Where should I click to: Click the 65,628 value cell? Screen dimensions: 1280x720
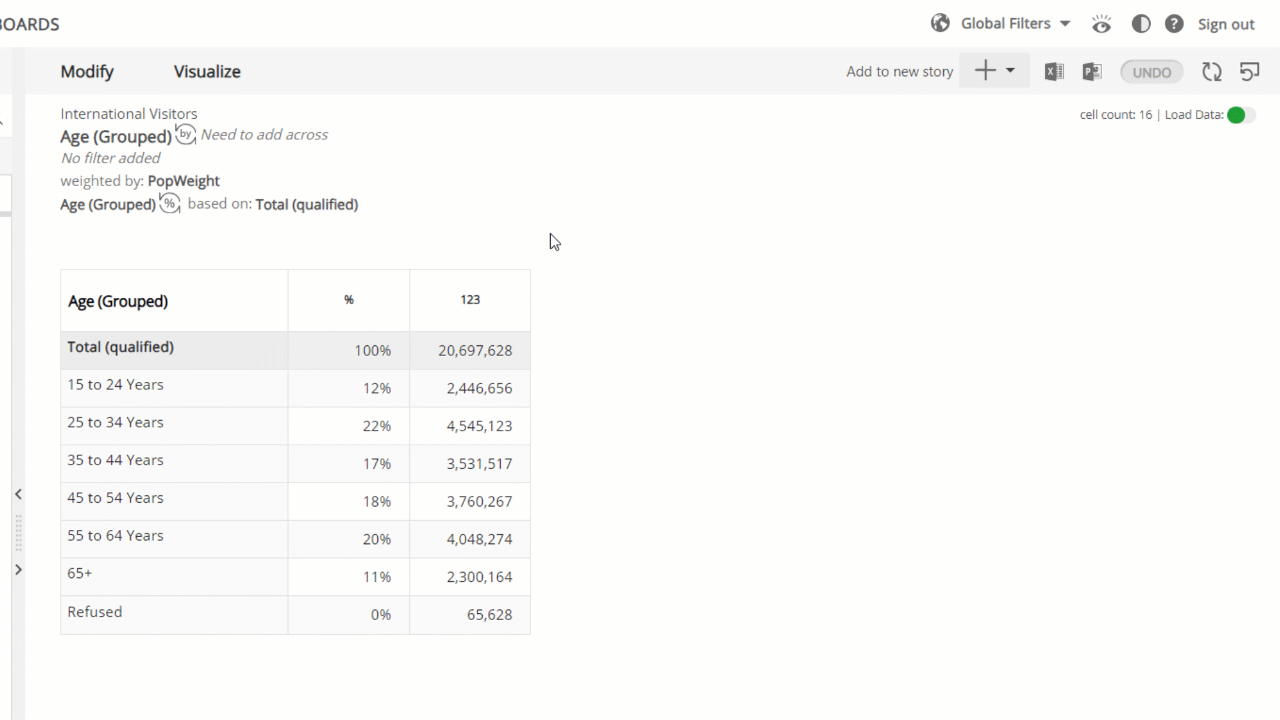pos(470,615)
